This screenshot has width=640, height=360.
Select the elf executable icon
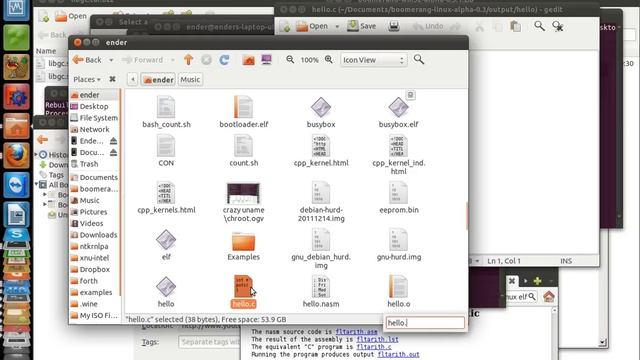[x=166, y=240]
